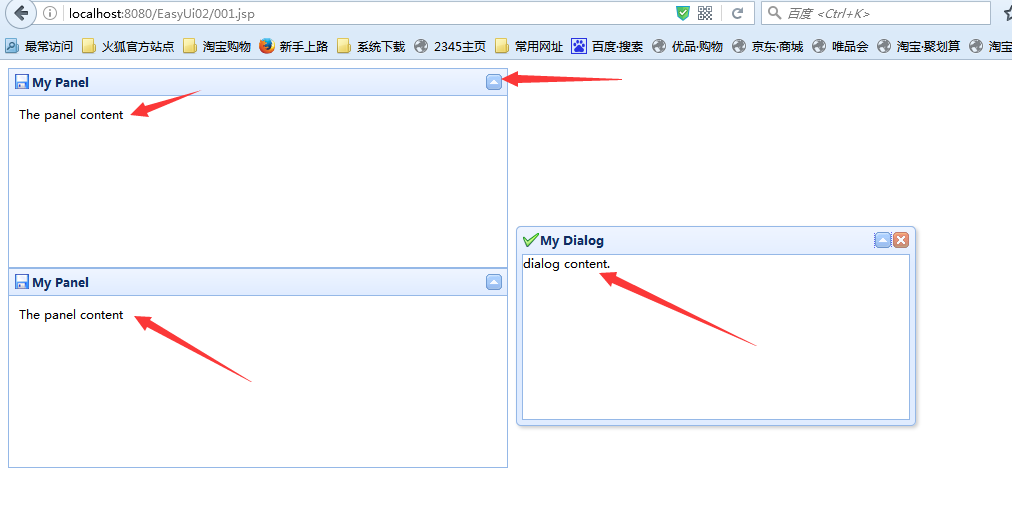This screenshot has width=1012, height=521.
Task: Collapse the top My Panel
Action: pyautogui.click(x=494, y=82)
